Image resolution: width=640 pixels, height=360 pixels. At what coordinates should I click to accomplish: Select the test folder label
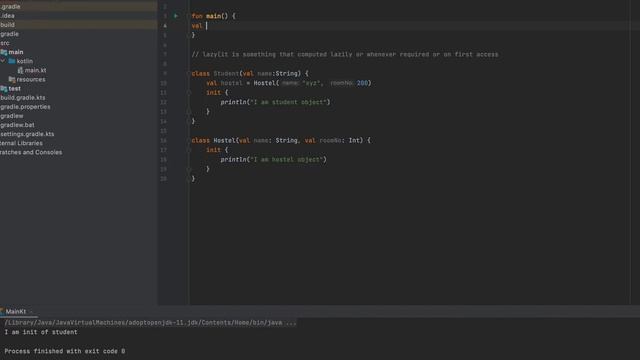[x=14, y=89]
